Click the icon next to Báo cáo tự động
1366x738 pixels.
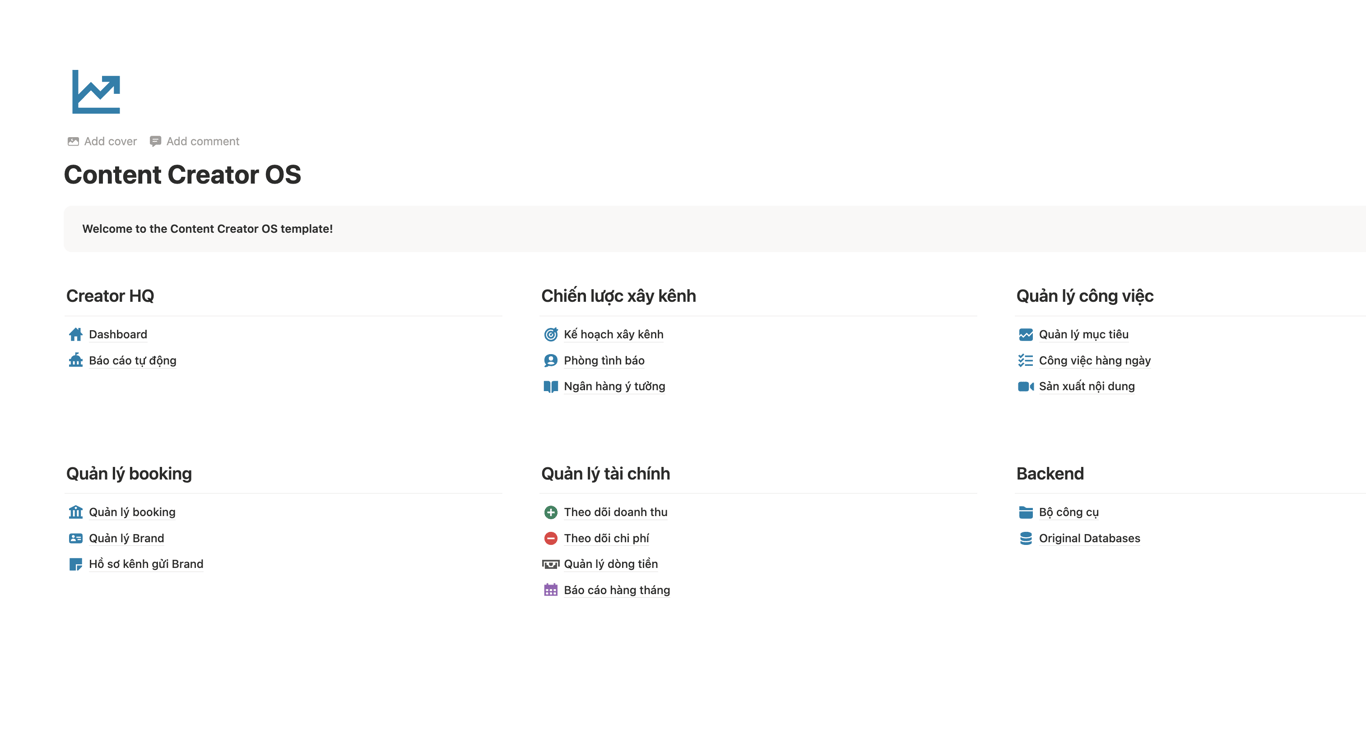tap(76, 360)
